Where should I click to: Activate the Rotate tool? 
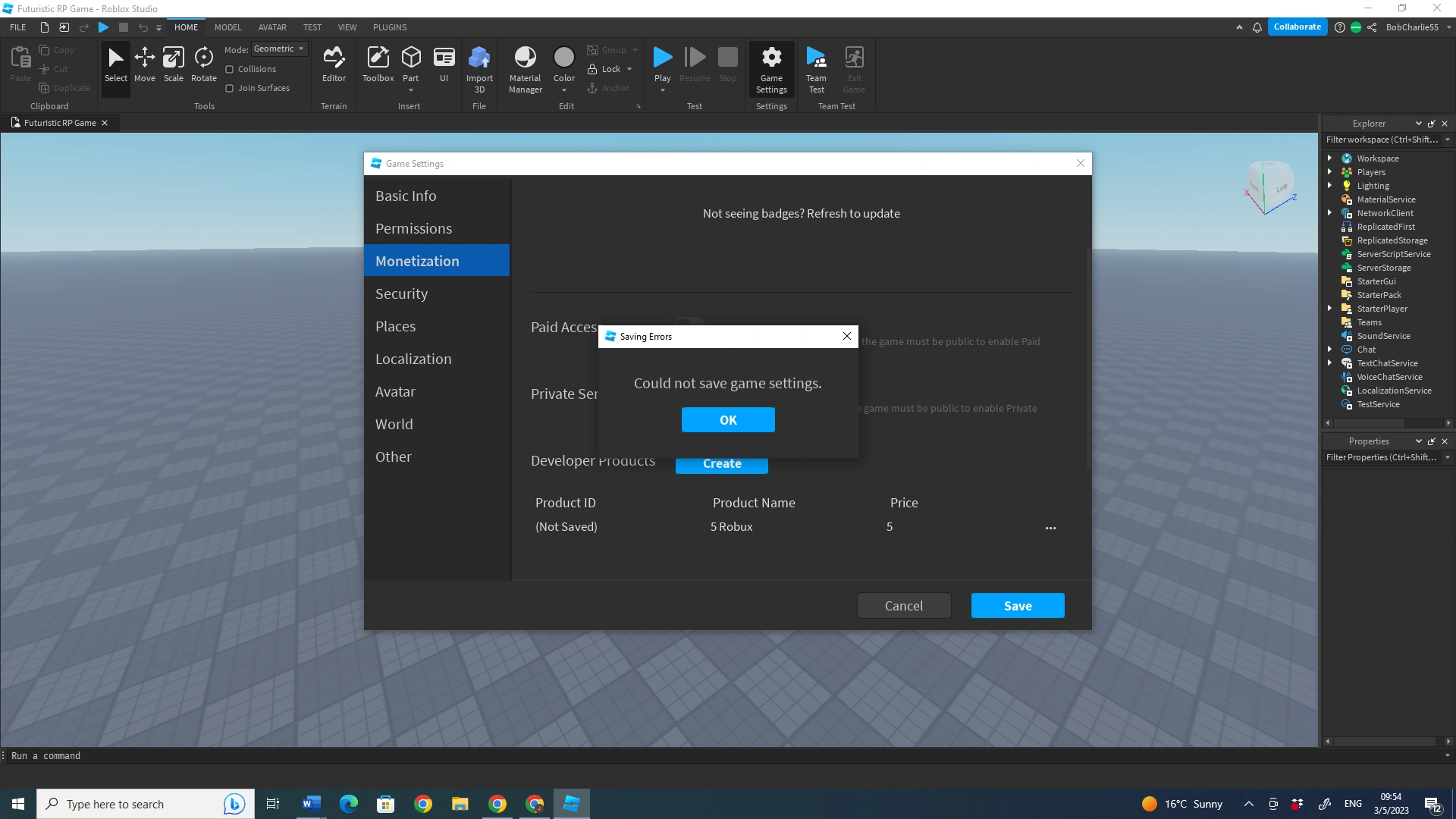point(203,67)
